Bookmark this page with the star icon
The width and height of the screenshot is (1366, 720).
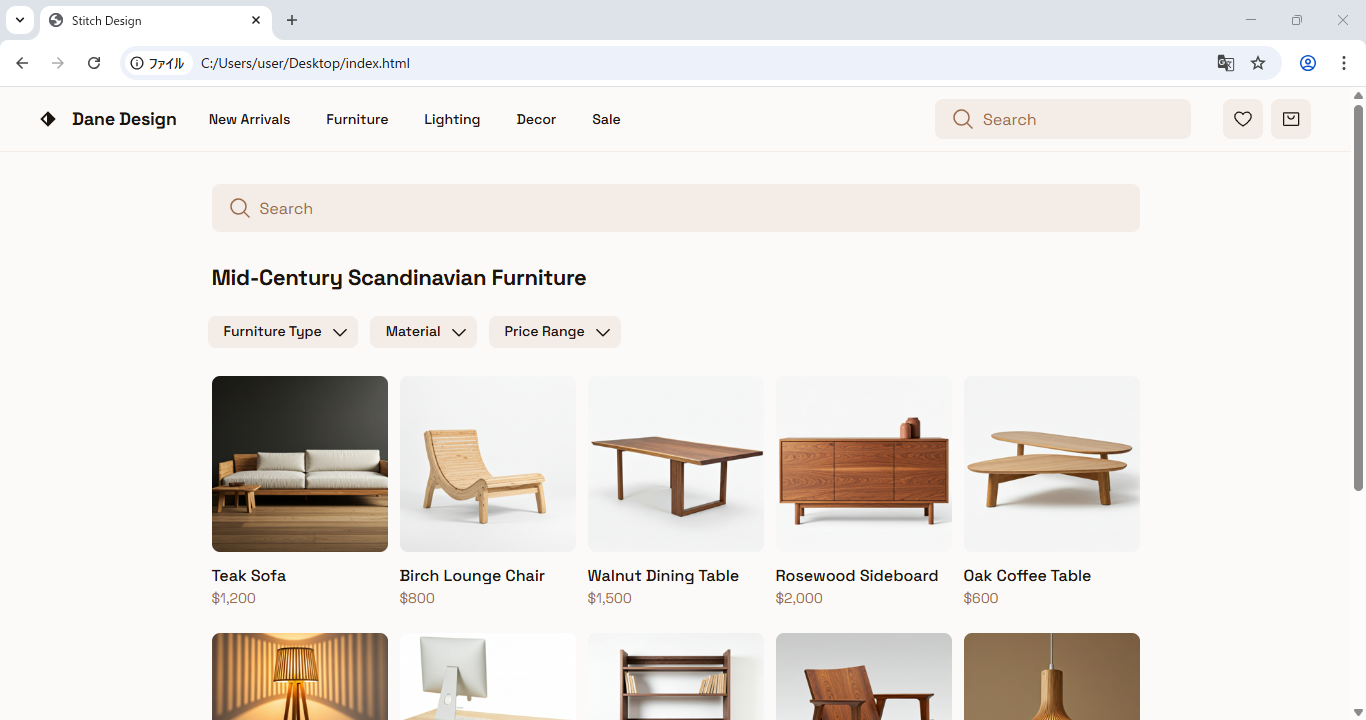[1258, 63]
